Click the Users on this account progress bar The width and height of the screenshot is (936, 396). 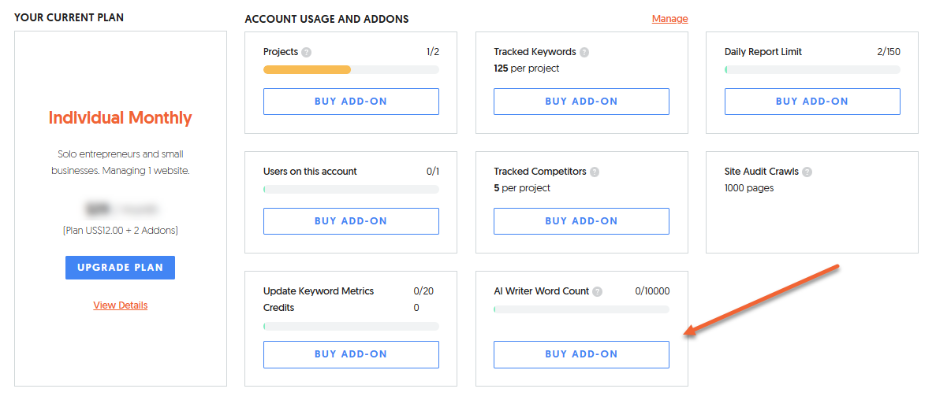point(351,189)
